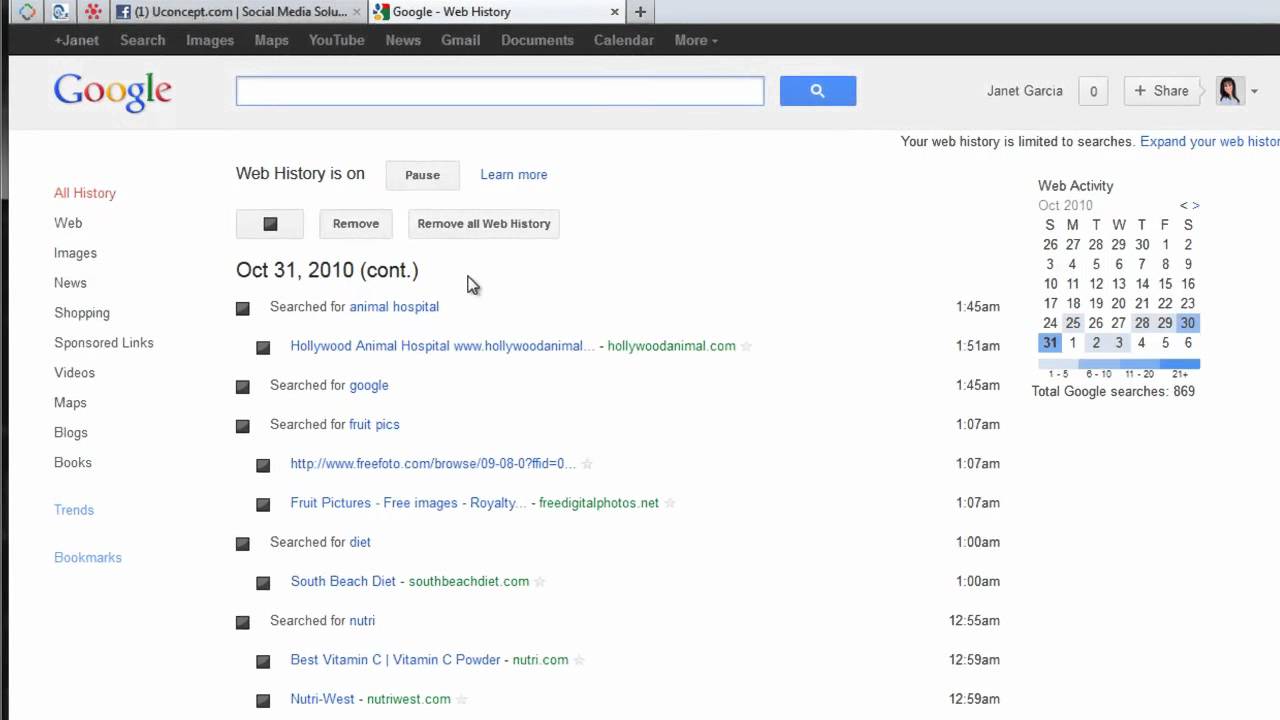Tick checkbox for Hollywood Animal Hospital result
Viewport: 1280px width, 720px height.
click(263, 347)
